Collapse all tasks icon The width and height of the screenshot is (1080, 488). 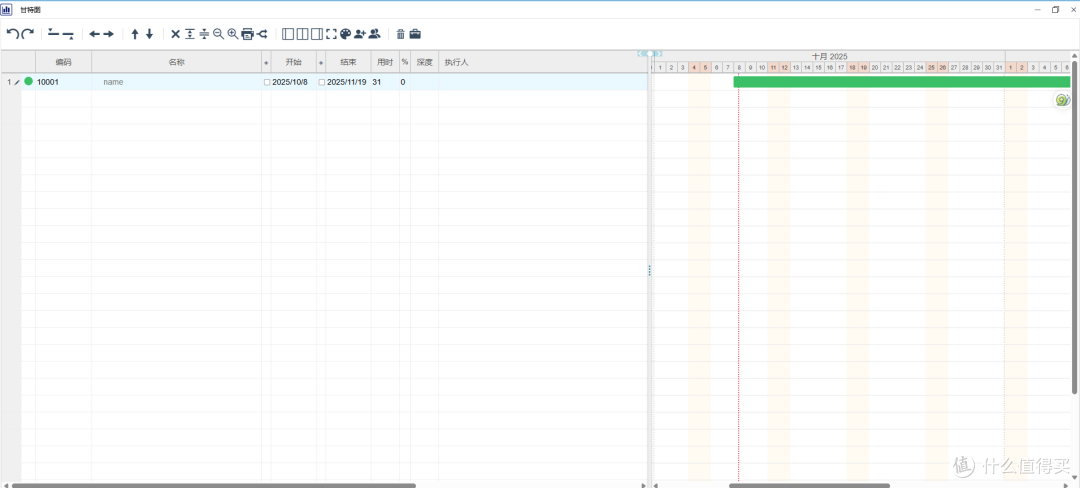tap(204, 34)
